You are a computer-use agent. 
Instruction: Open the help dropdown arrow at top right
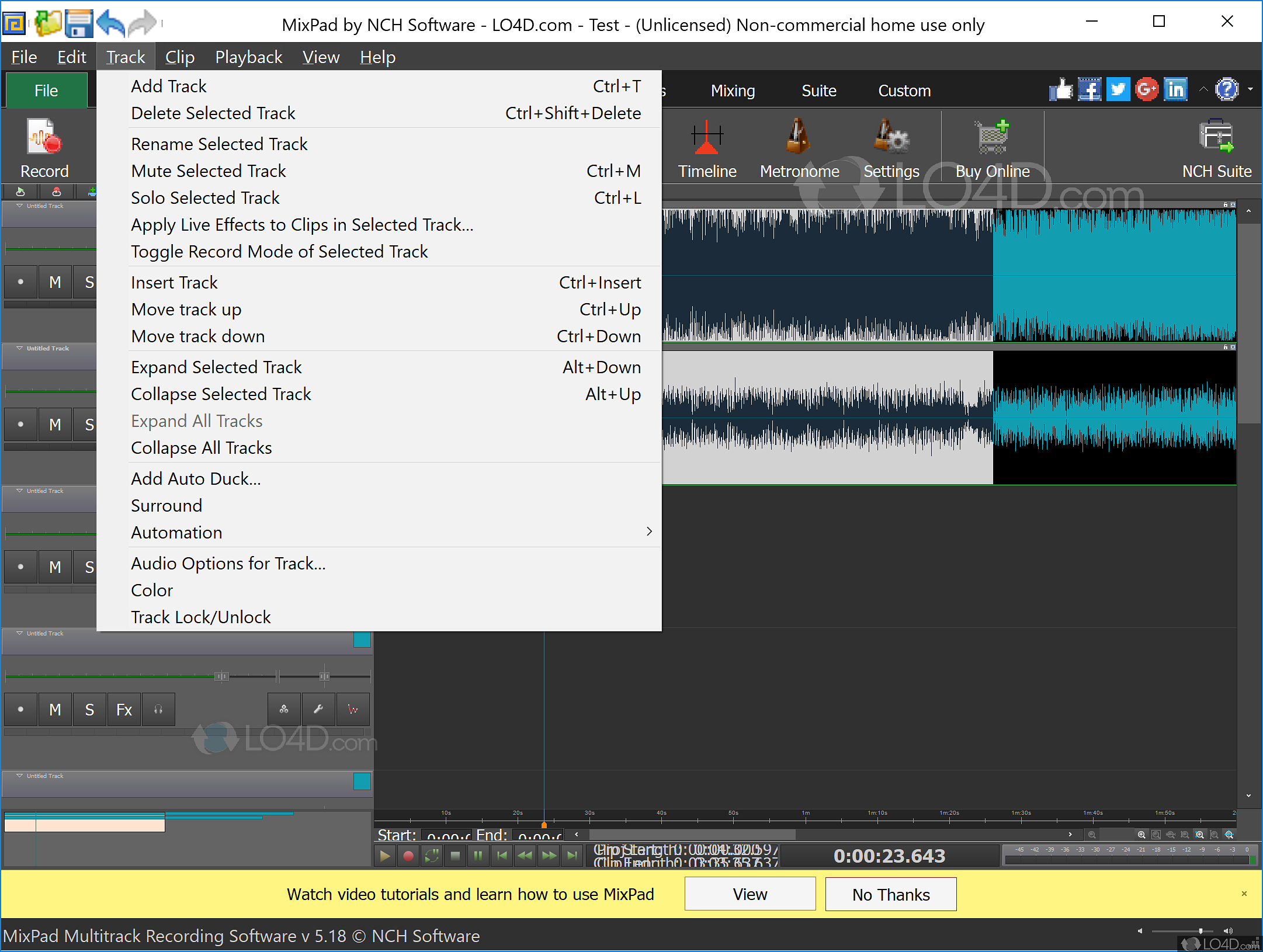tap(1250, 89)
